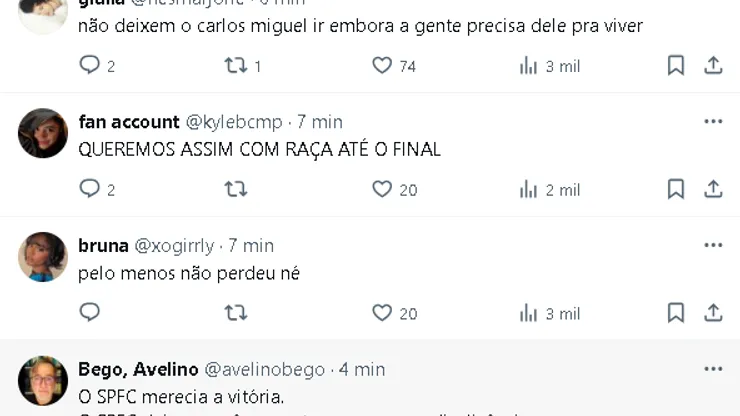This screenshot has width=740, height=416.
Task: Open more options on Avelino's tweet
Action: (x=713, y=369)
